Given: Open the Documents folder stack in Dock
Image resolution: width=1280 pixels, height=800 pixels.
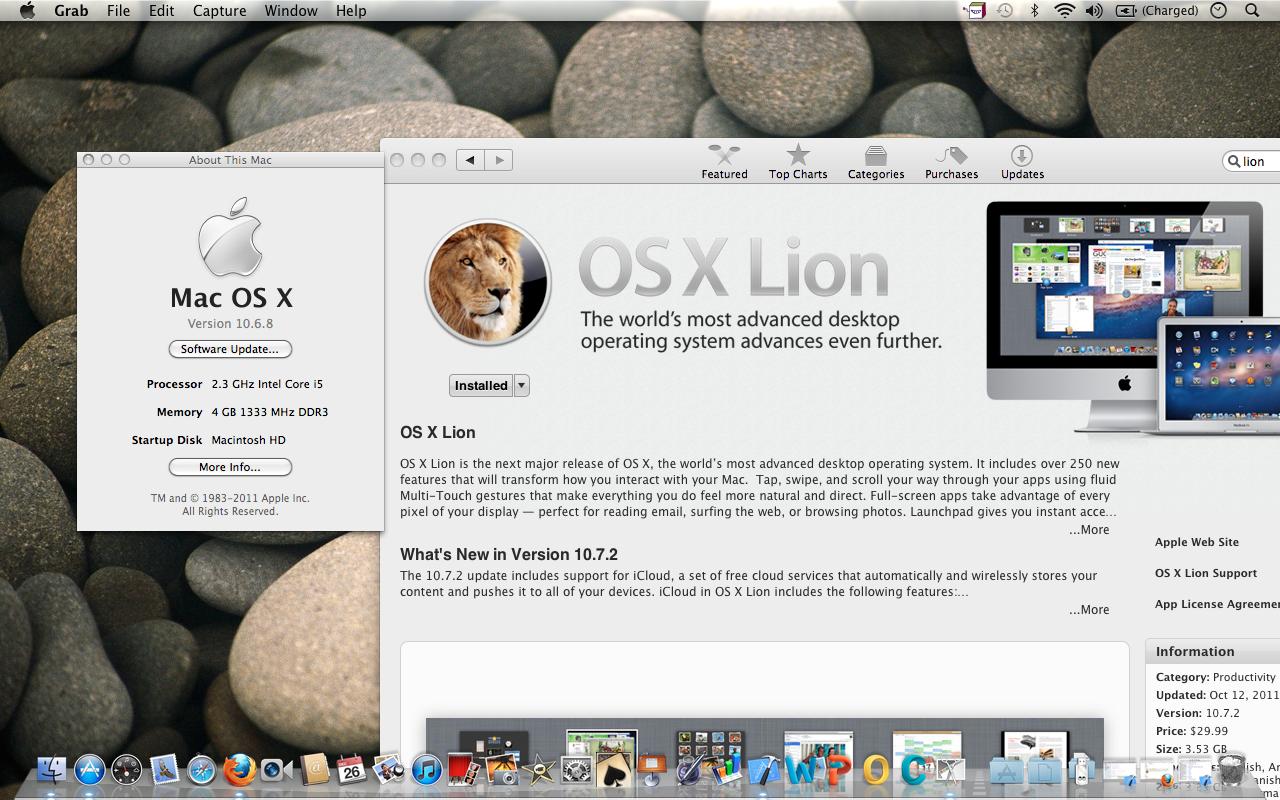Looking at the screenshot, I should click(x=1044, y=770).
